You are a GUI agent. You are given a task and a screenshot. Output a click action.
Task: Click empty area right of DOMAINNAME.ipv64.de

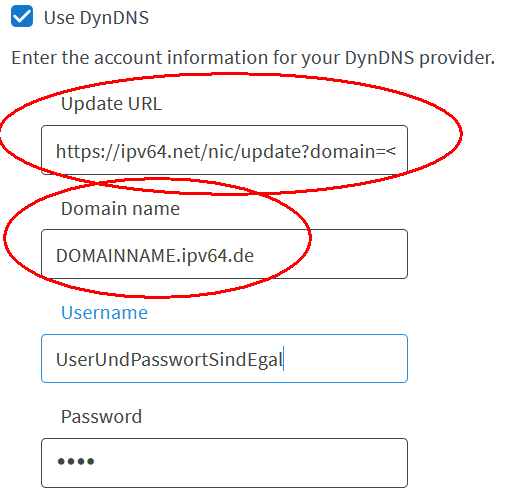330,255
